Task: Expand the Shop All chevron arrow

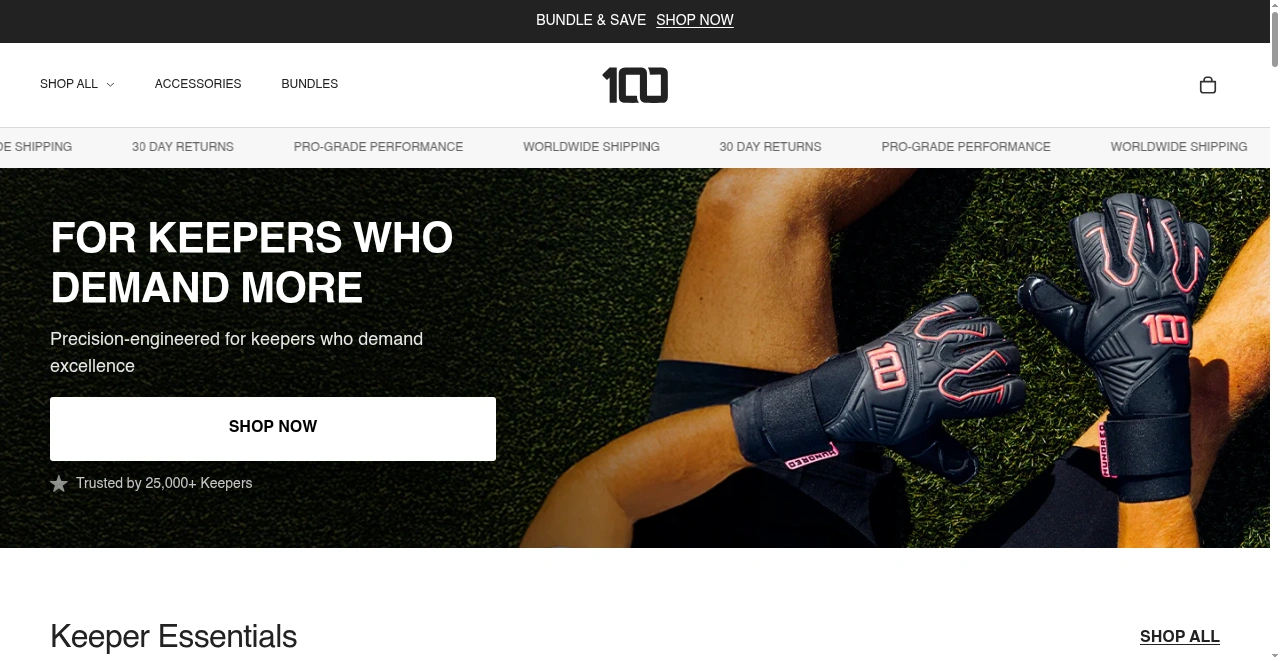Action: [x=110, y=85]
